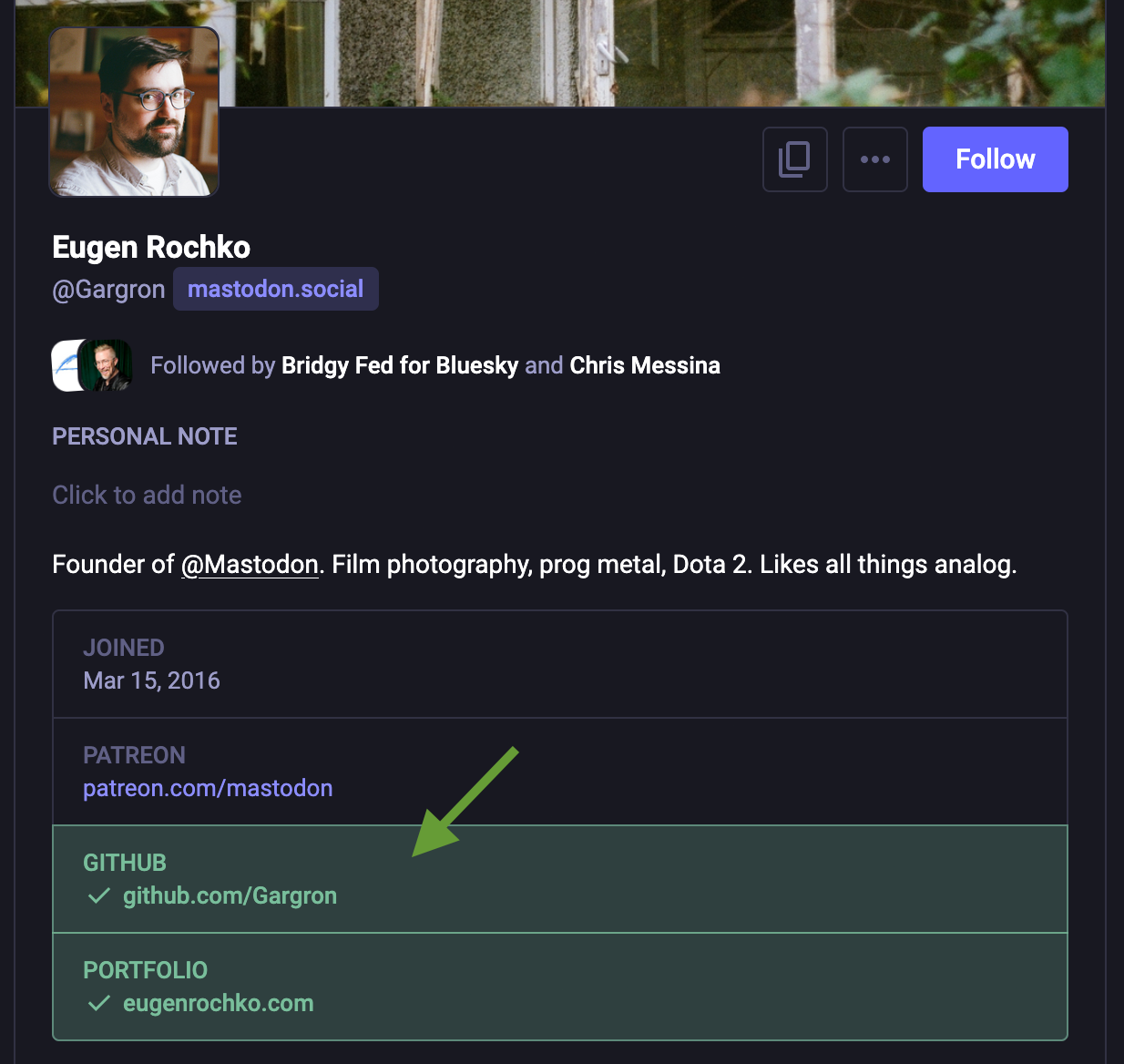The image size is (1124, 1064).
Task: Click the PATREON field label
Action: (x=134, y=755)
